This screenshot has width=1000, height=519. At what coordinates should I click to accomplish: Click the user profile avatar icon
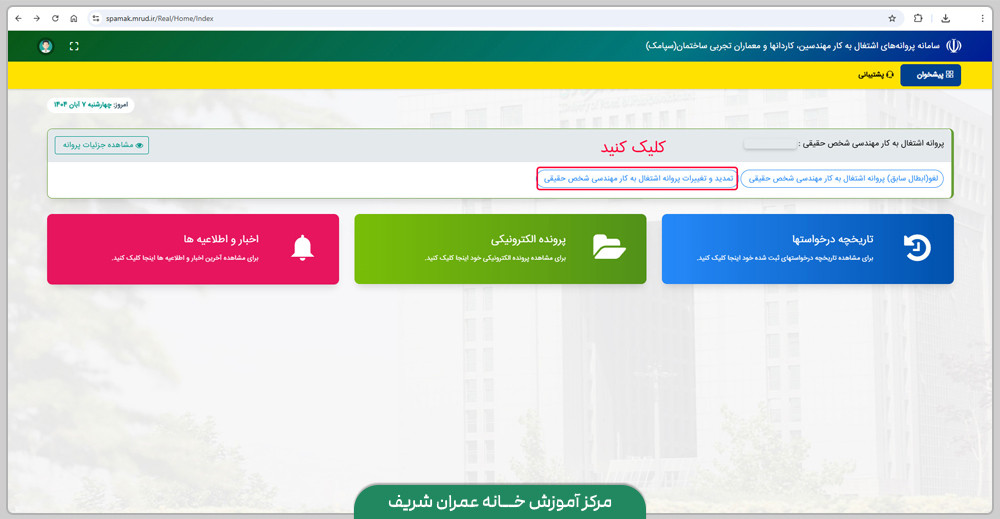[x=46, y=47]
